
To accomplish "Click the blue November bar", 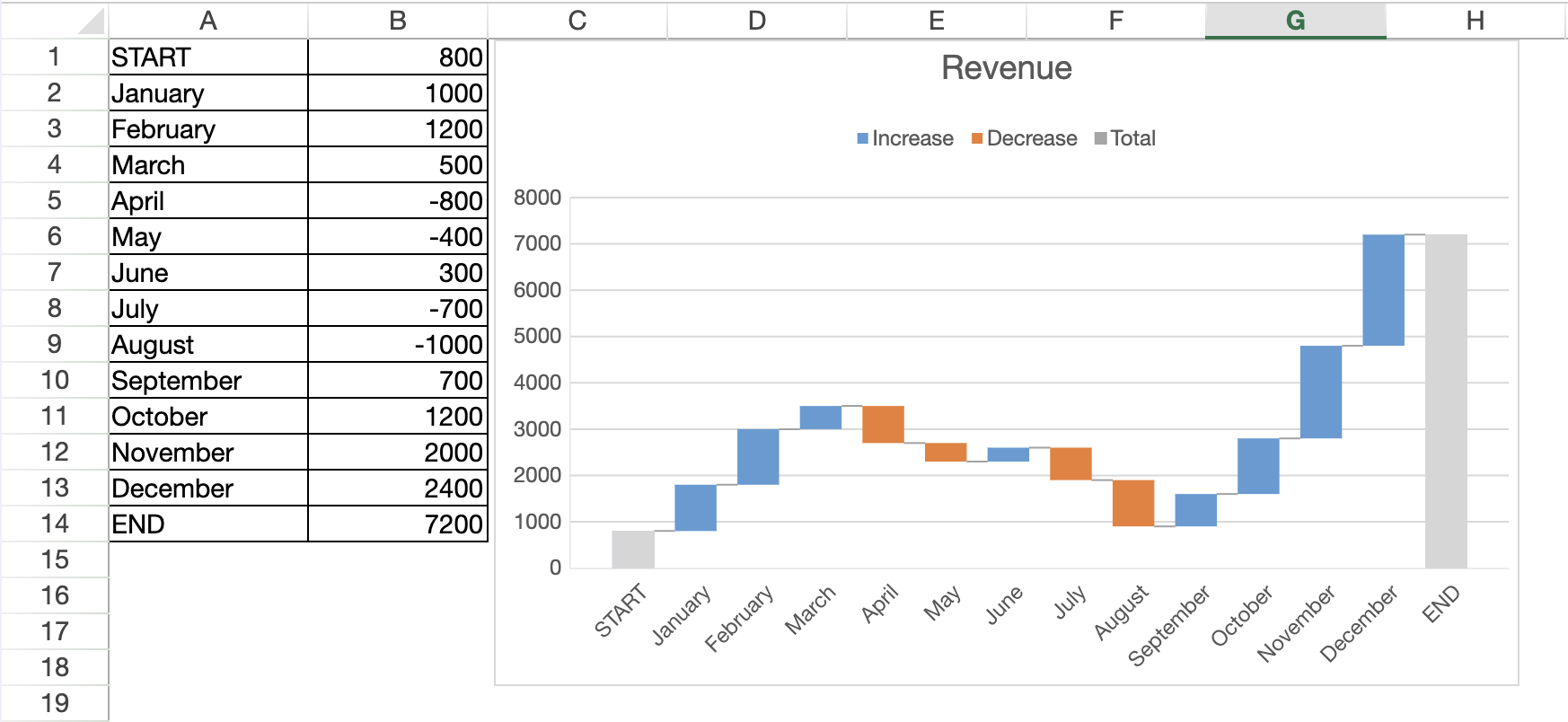I will [x=1320, y=392].
